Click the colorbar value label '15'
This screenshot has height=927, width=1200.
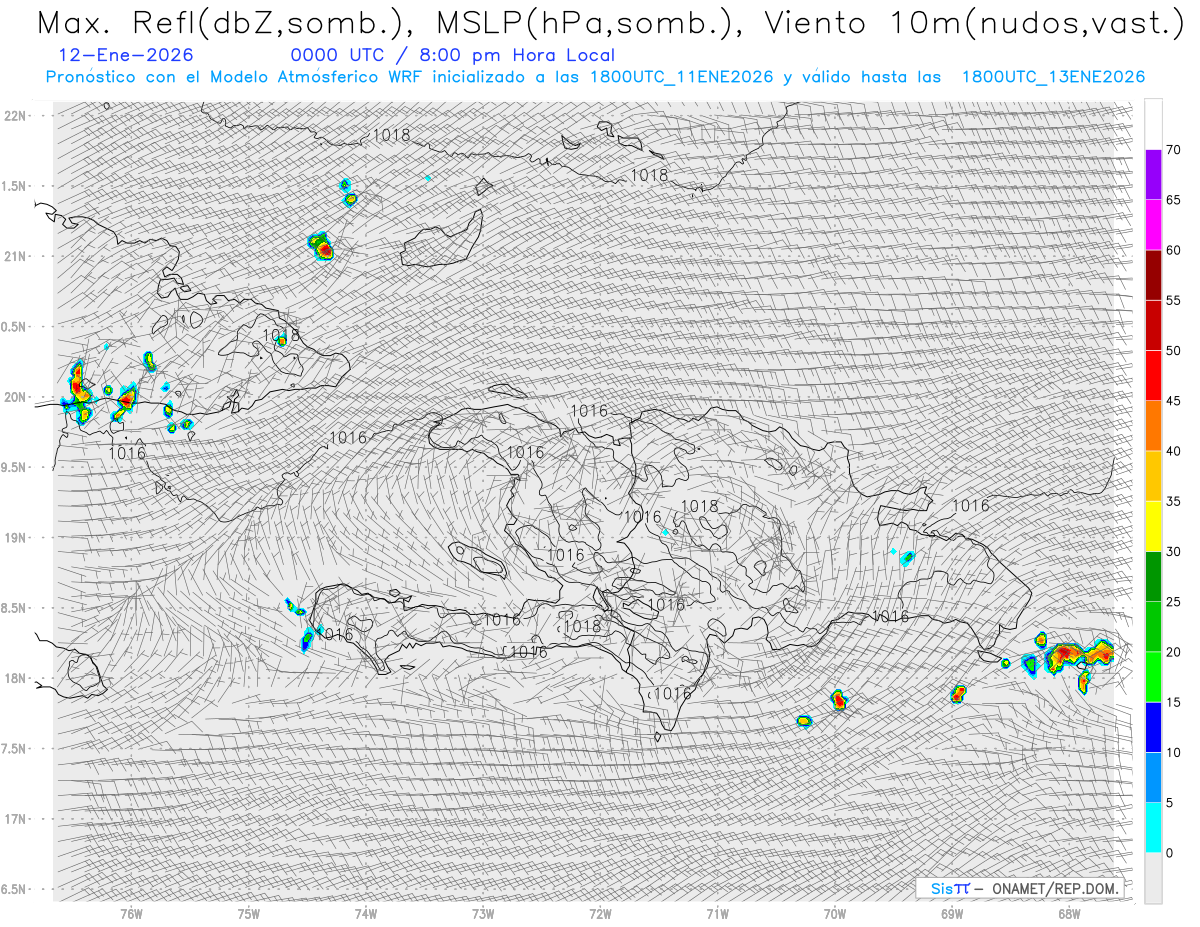(1174, 702)
